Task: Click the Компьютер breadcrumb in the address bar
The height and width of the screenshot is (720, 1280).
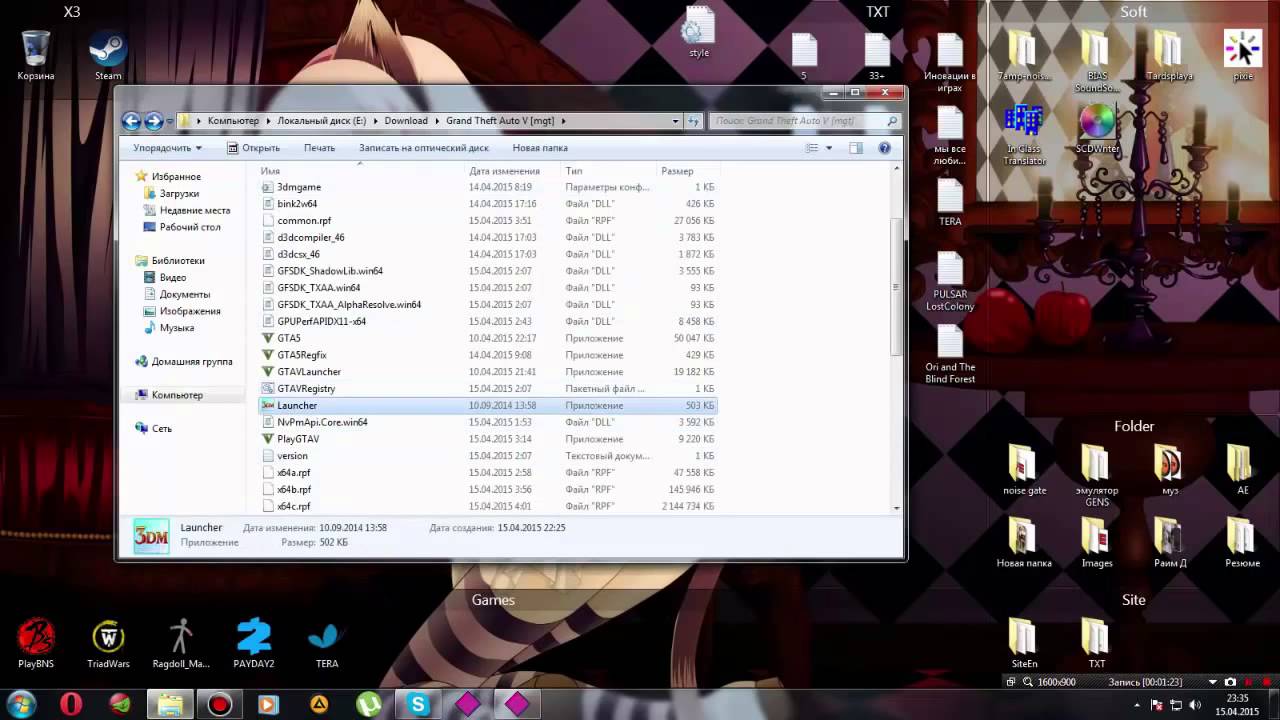Action: click(x=233, y=121)
